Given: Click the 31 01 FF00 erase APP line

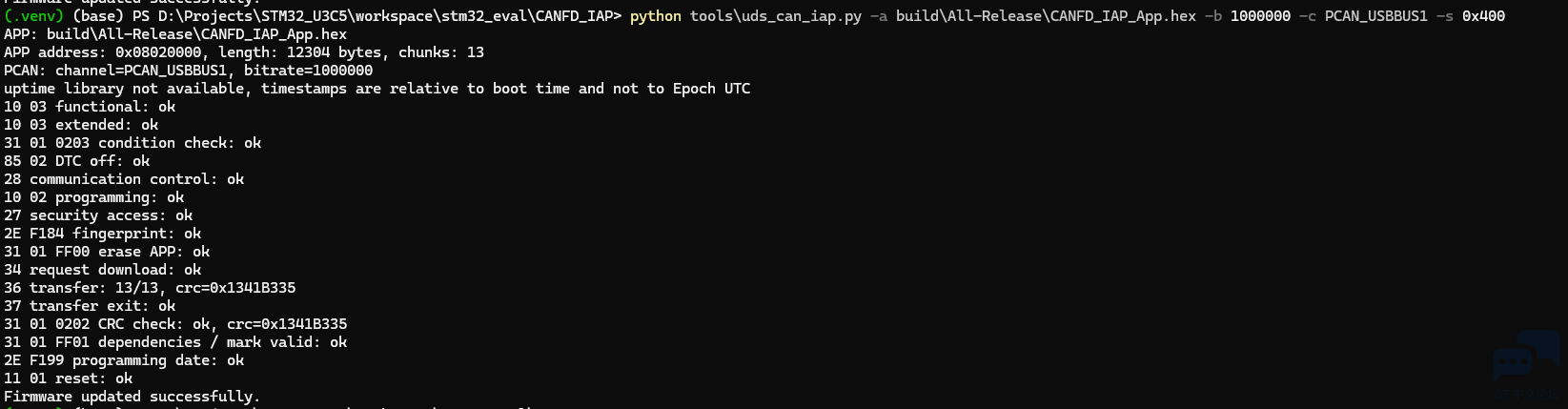Looking at the screenshot, I should click(x=107, y=252).
